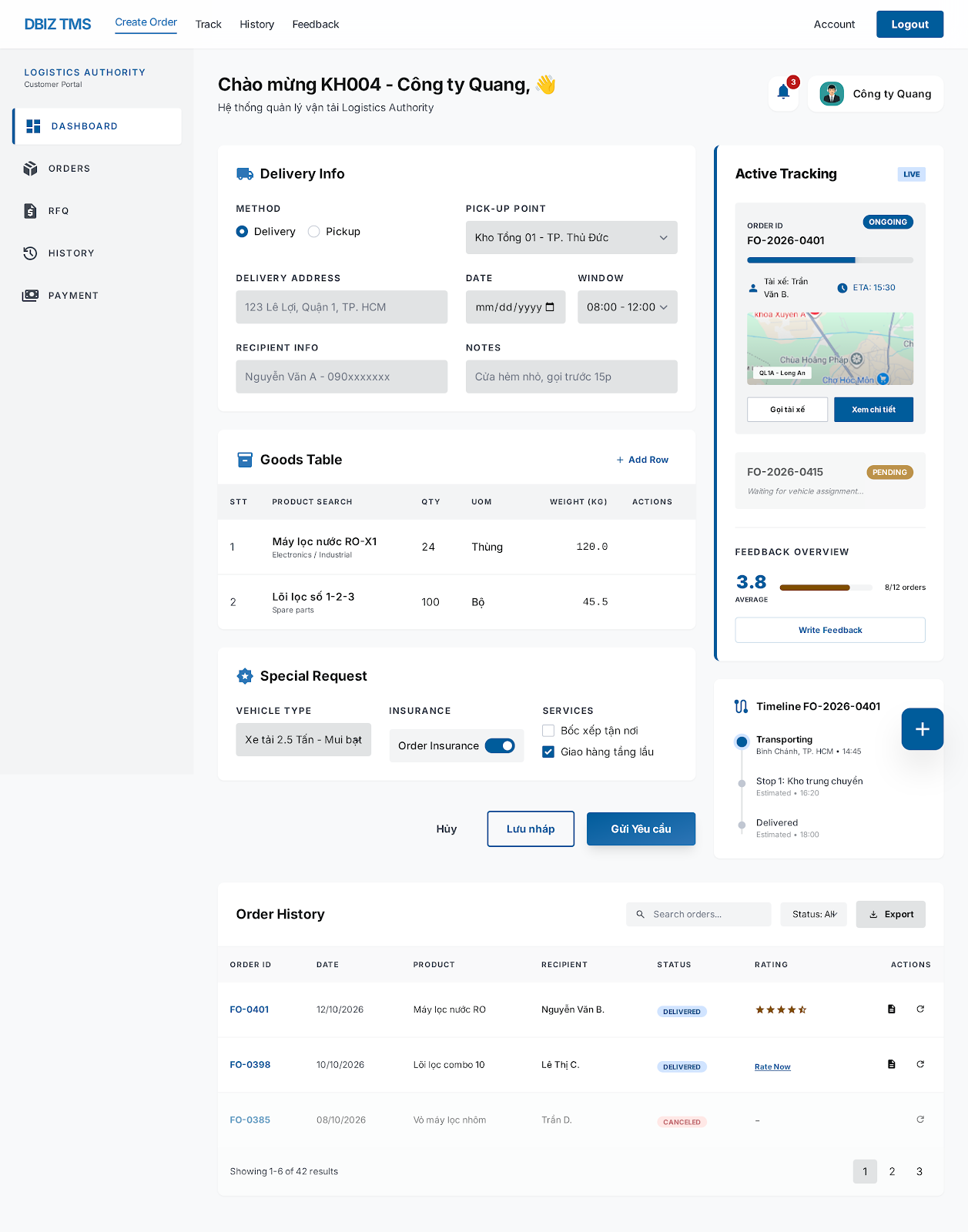
Task: Click the Timeline route icon
Action: click(x=741, y=706)
